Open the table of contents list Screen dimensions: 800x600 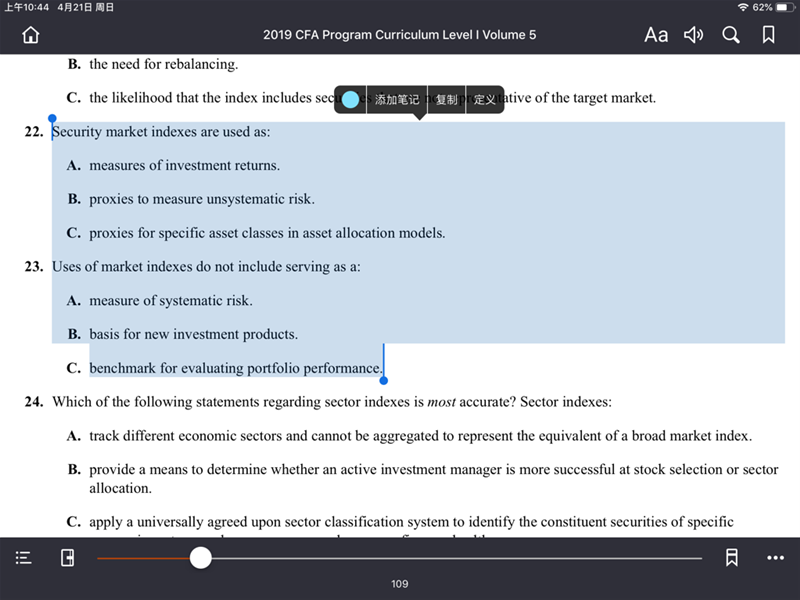(x=23, y=558)
